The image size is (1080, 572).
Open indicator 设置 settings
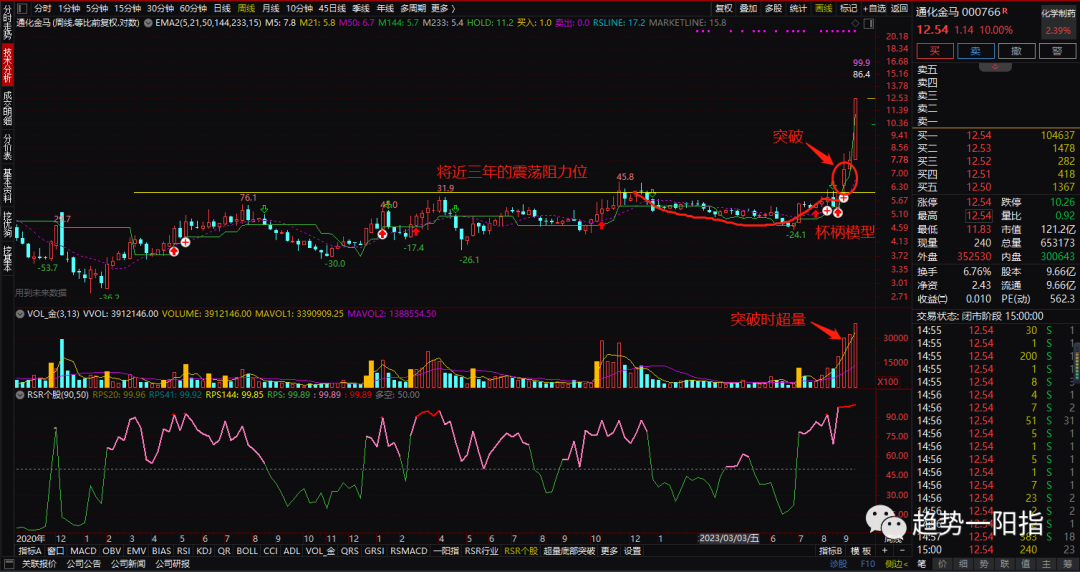coord(632,551)
